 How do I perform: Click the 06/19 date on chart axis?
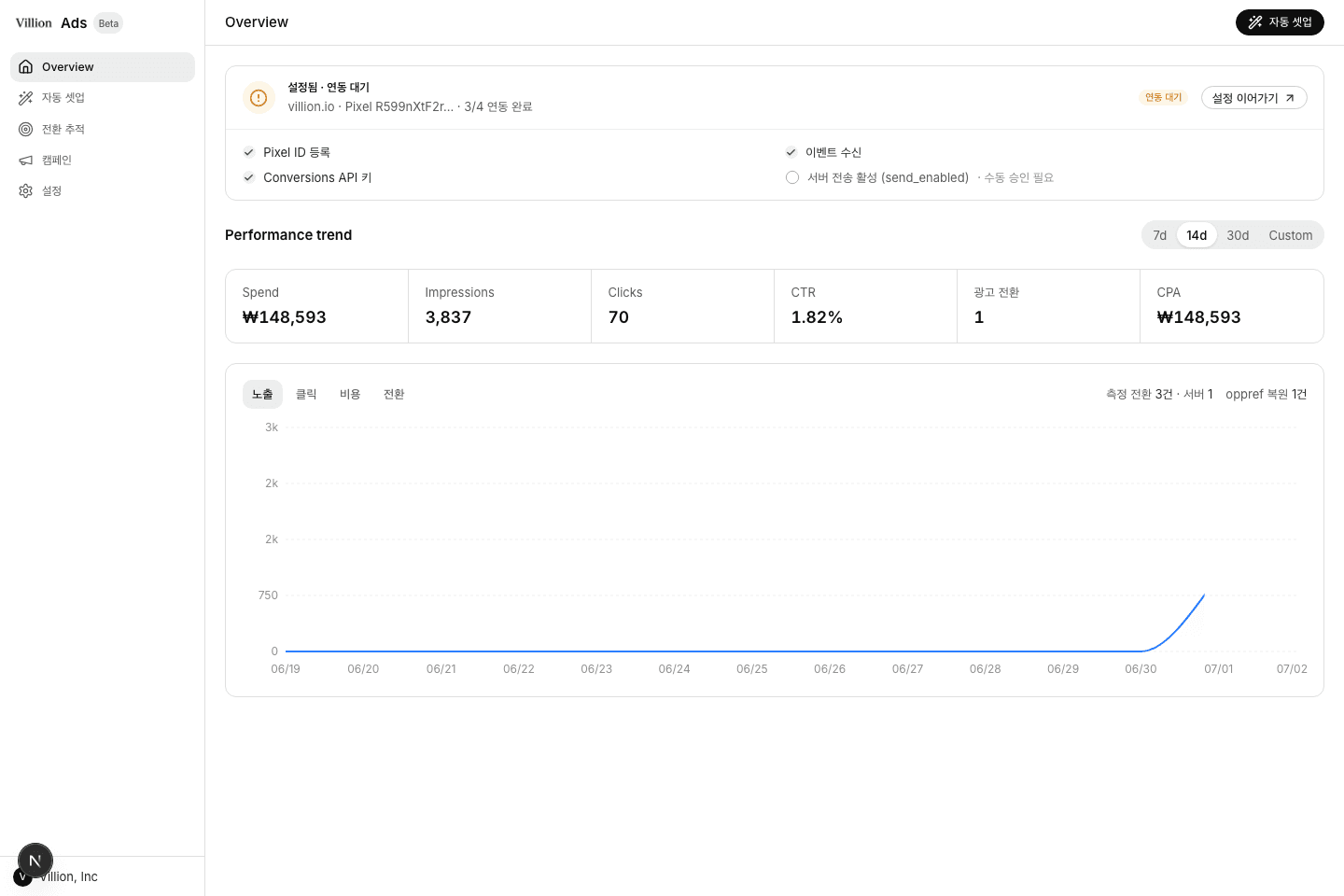coord(286,669)
